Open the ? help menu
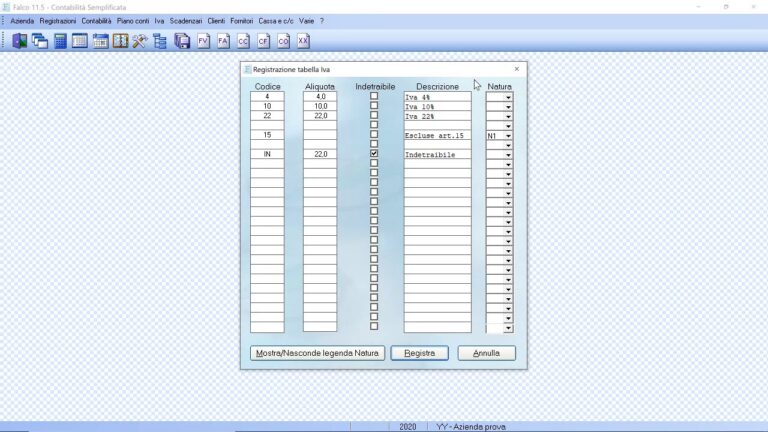 (322, 21)
